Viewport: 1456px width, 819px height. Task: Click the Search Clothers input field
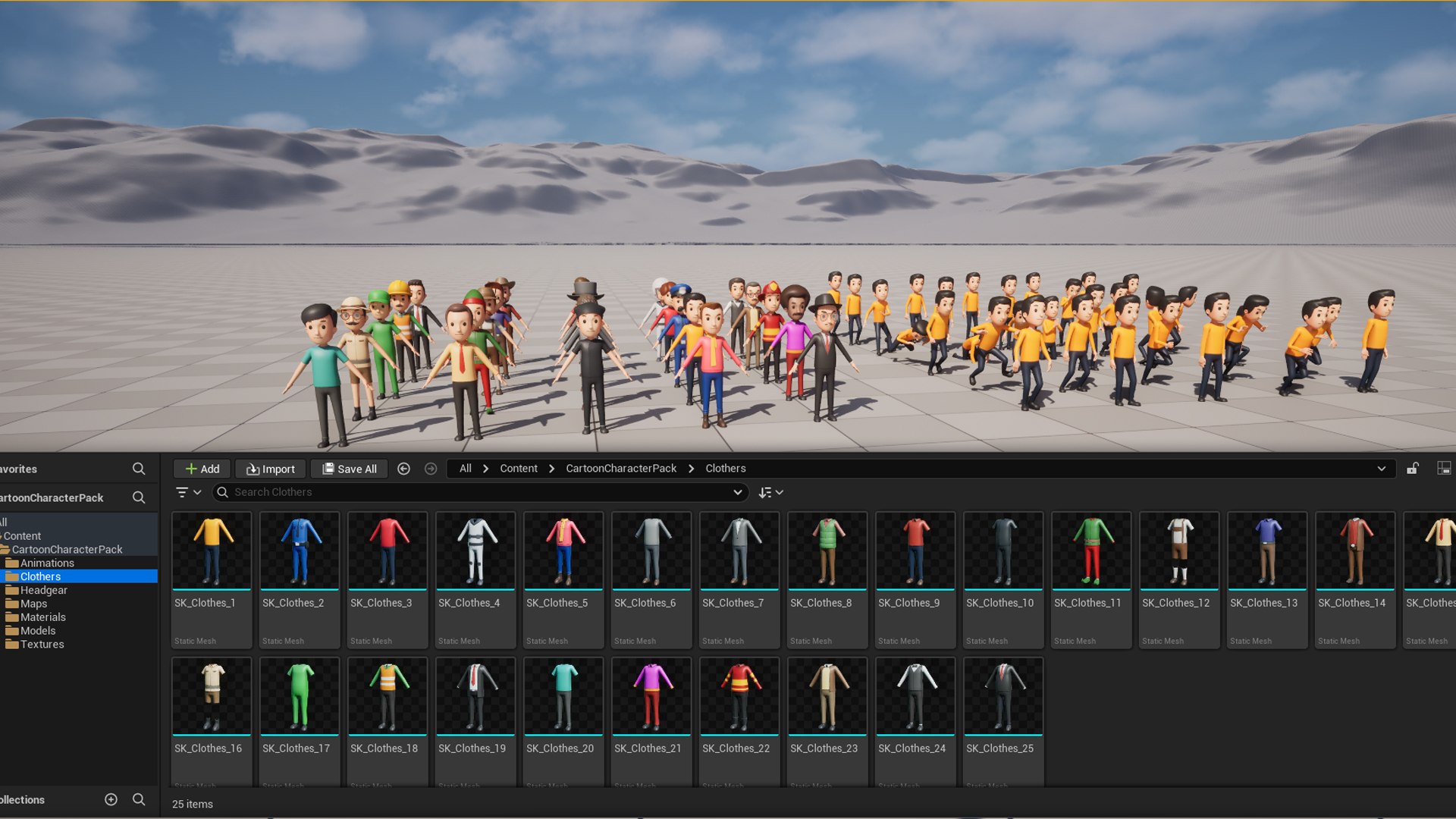482,492
